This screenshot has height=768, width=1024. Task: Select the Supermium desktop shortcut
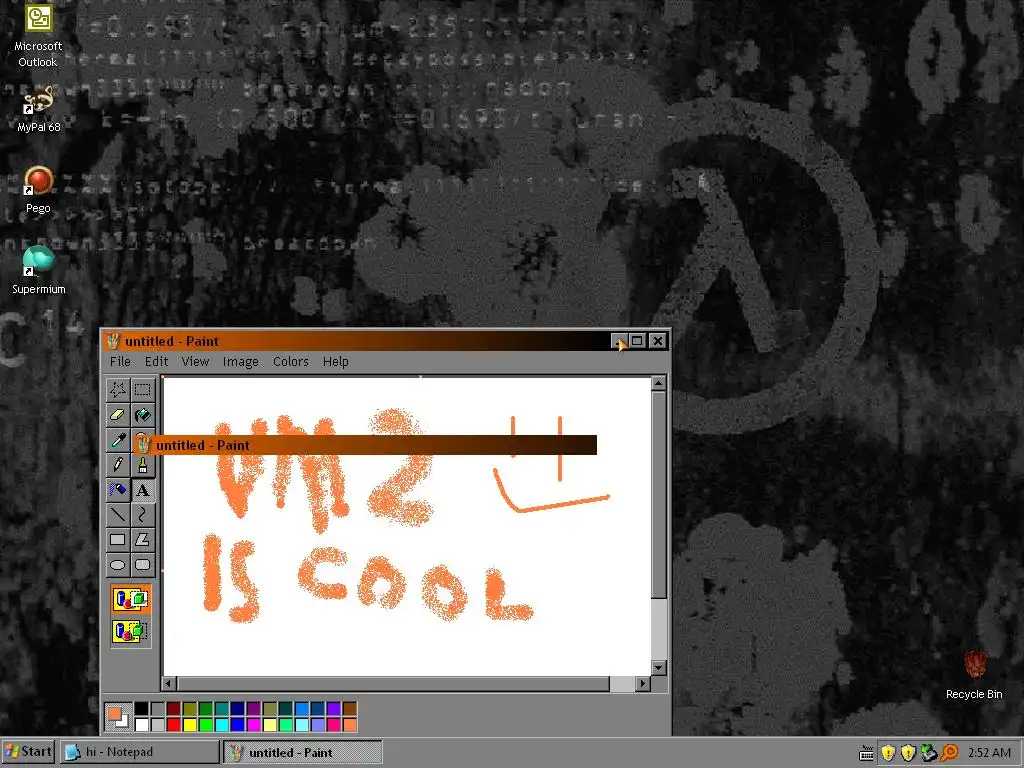click(39, 270)
